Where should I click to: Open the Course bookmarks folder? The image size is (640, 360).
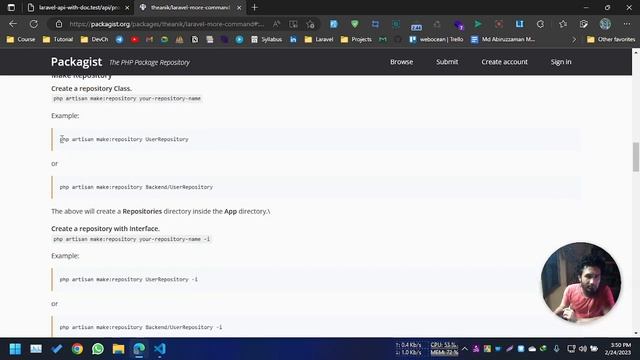[21, 39]
